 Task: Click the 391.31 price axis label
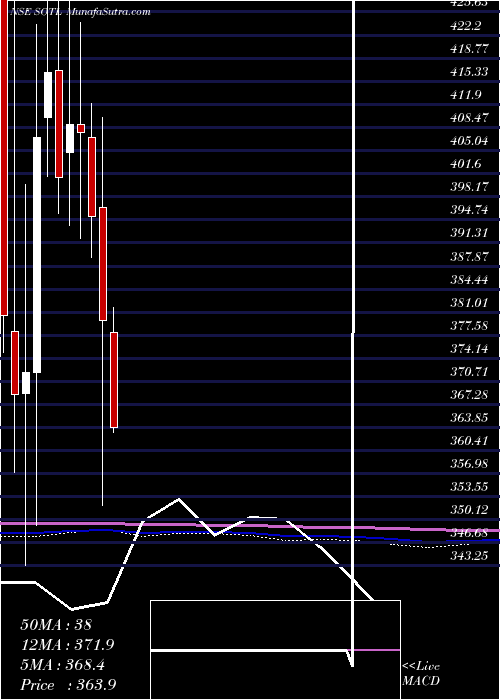click(469, 234)
